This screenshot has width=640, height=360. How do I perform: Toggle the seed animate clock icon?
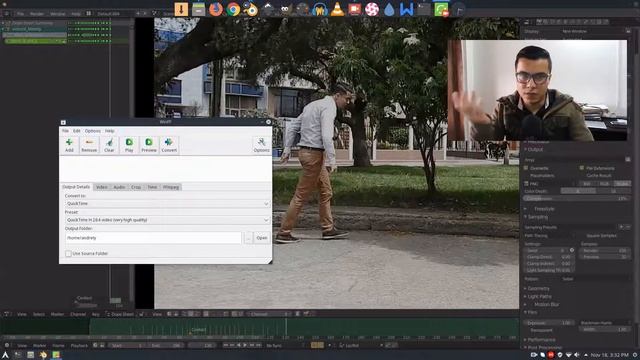click(572, 250)
